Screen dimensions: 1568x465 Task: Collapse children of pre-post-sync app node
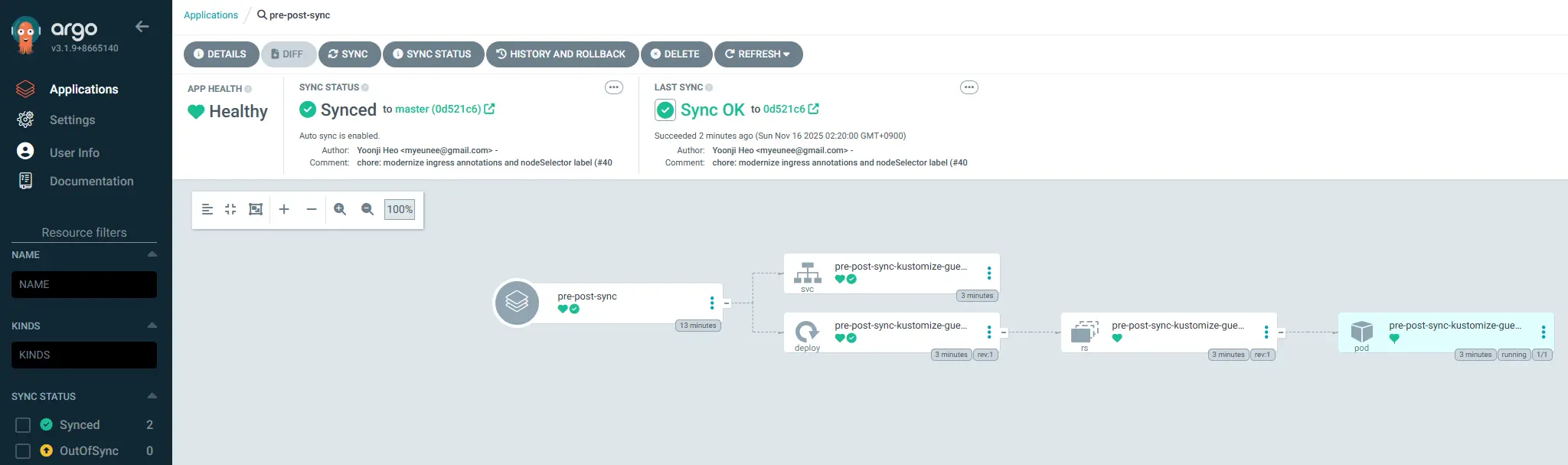pyautogui.click(x=727, y=303)
